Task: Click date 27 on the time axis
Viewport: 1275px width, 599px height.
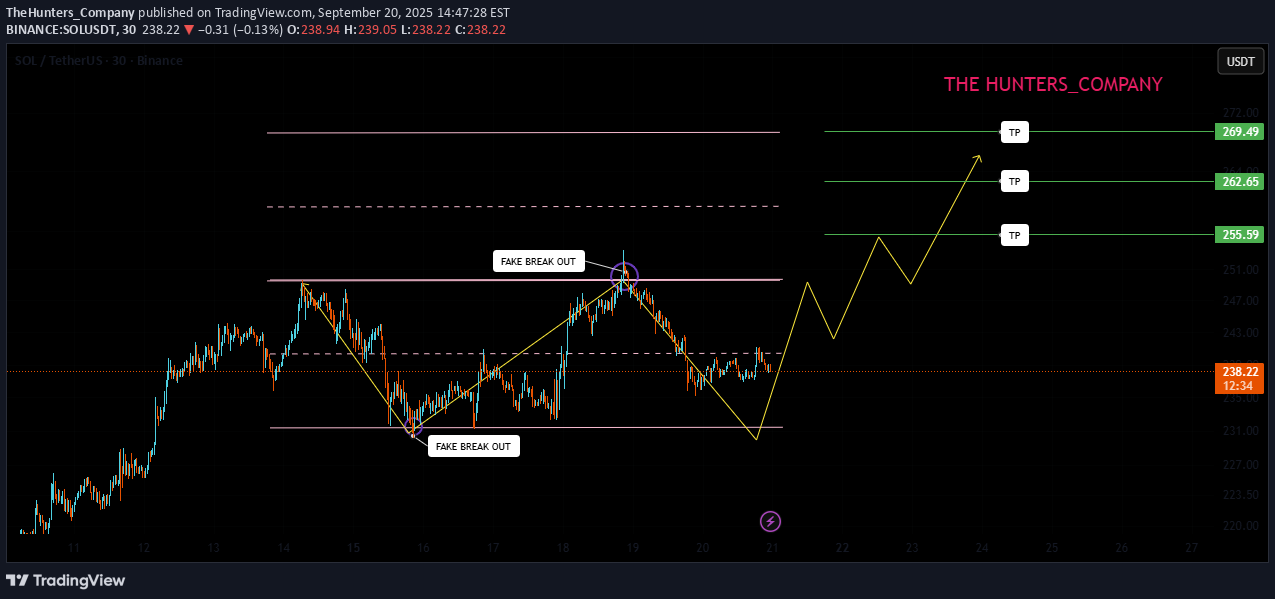Action: click(x=1191, y=549)
